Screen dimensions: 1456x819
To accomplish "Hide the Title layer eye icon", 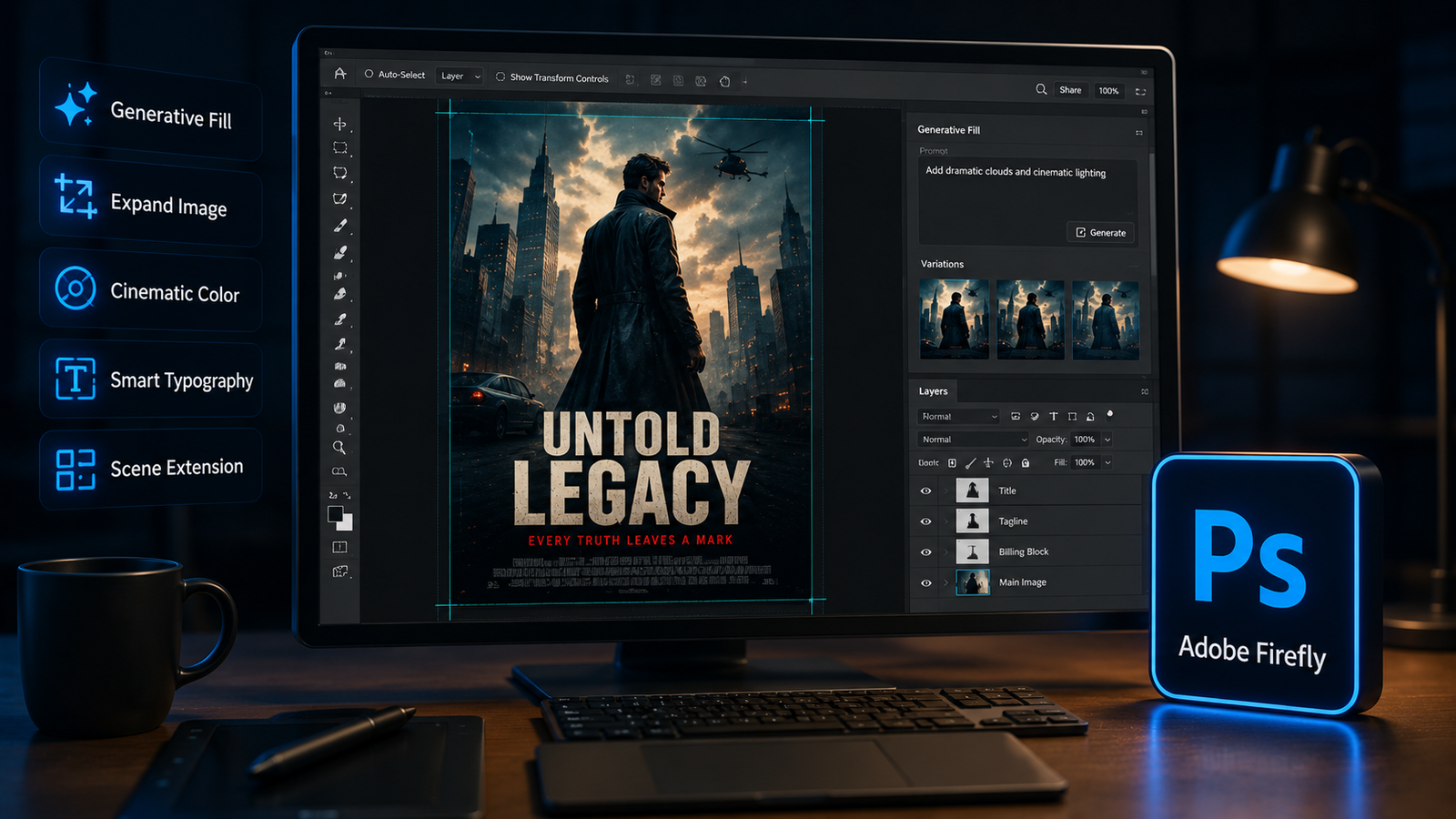I will pyautogui.click(x=925, y=491).
